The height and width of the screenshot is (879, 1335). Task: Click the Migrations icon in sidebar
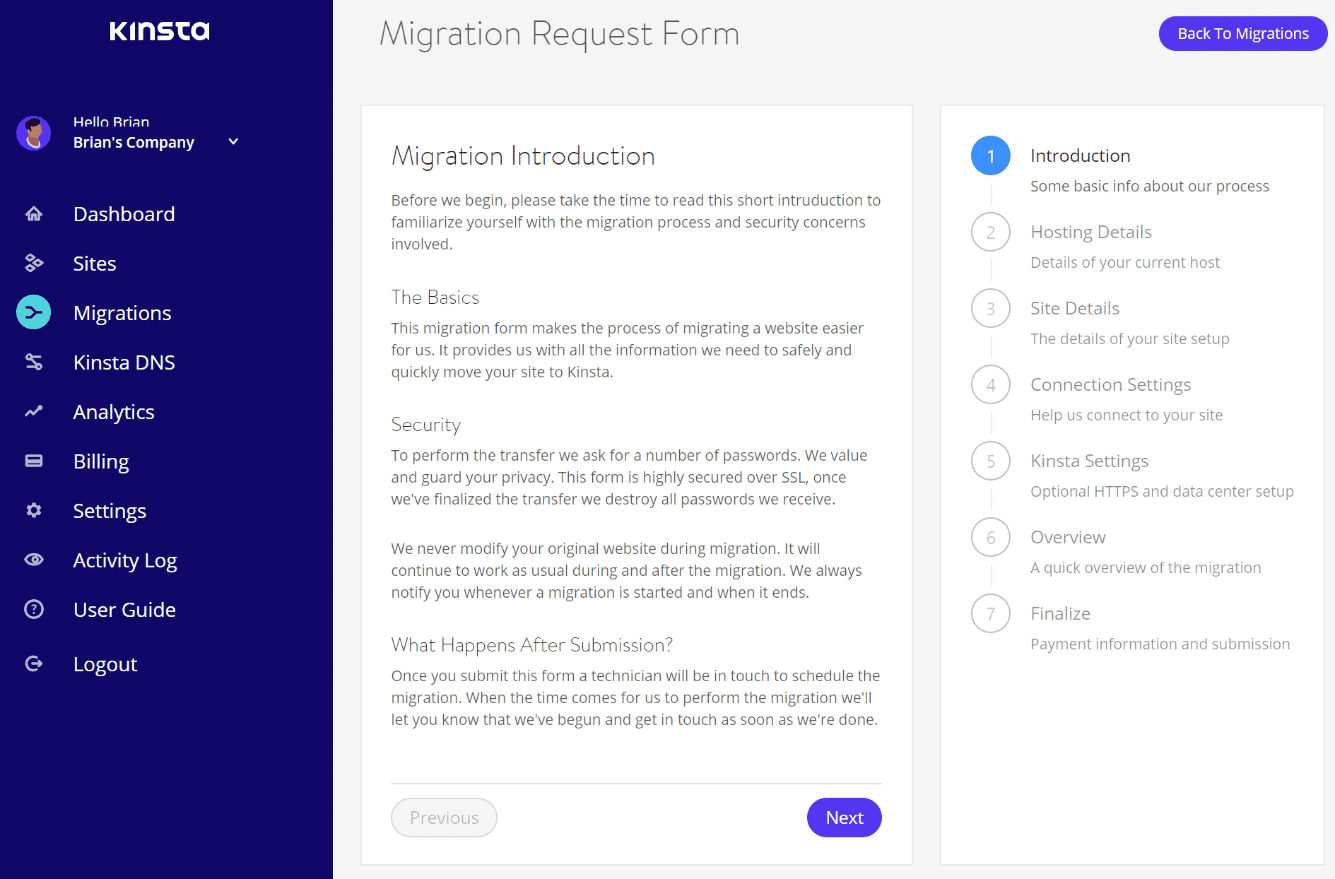[34, 312]
